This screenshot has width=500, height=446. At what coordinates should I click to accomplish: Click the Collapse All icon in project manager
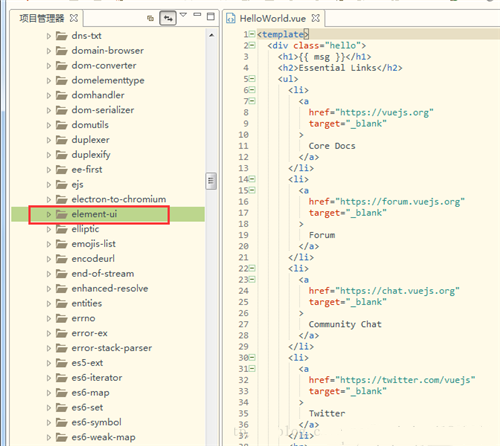[150, 18]
